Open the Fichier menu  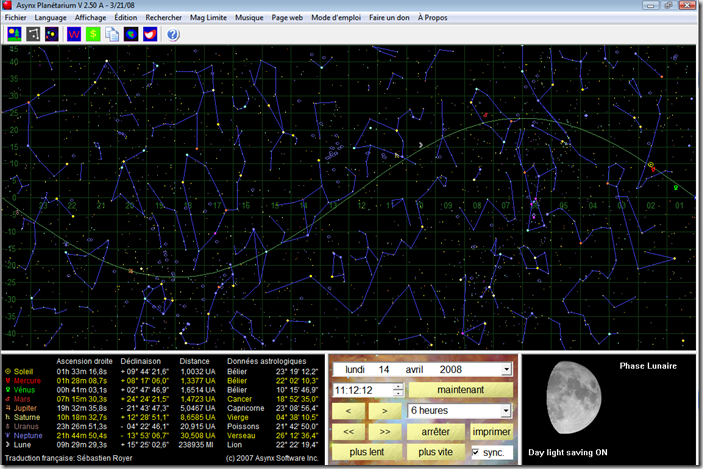click(x=16, y=18)
